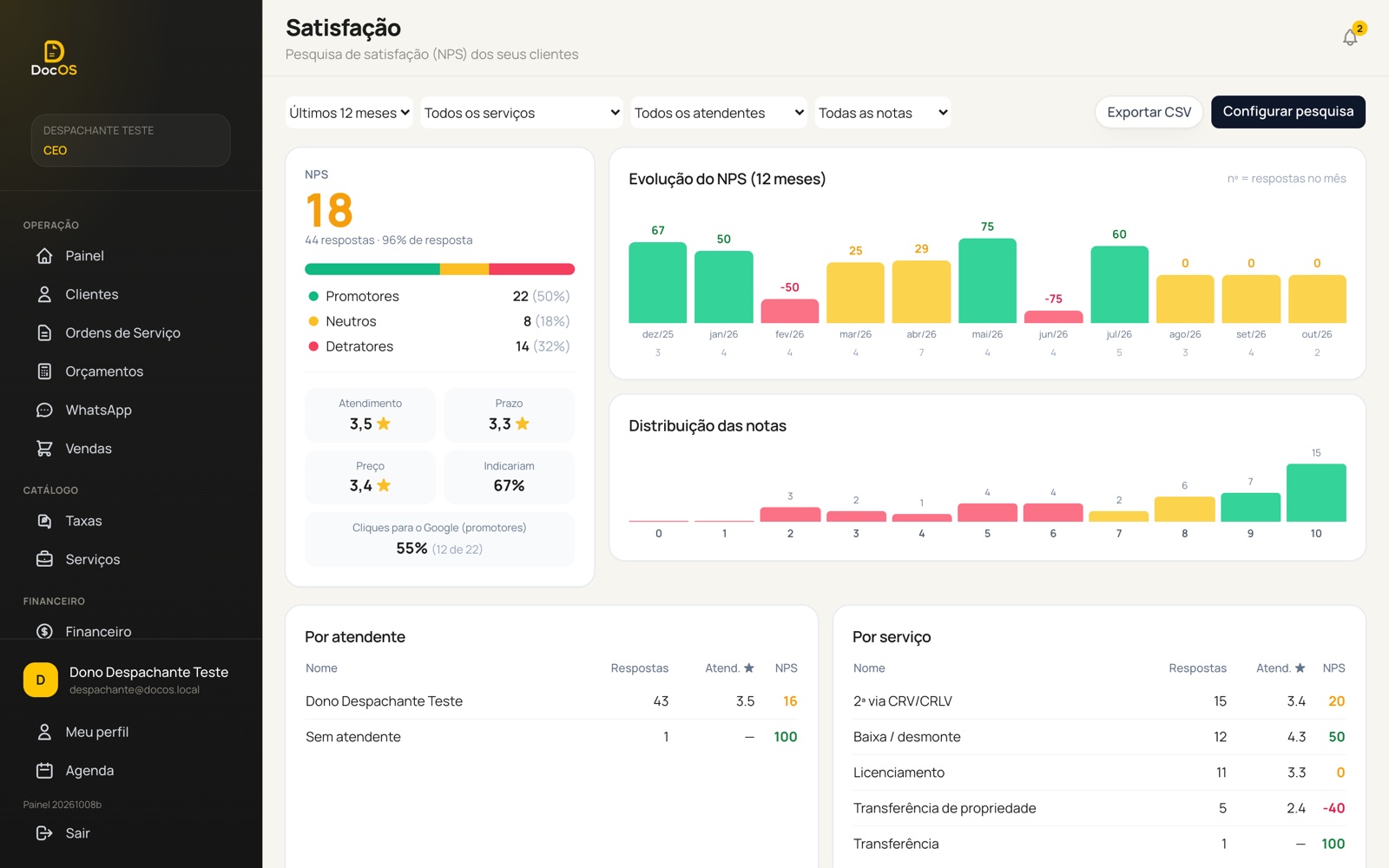Open Meu perfil user icon
Image resolution: width=1389 pixels, height=868 pixels.
click(44, 732)
